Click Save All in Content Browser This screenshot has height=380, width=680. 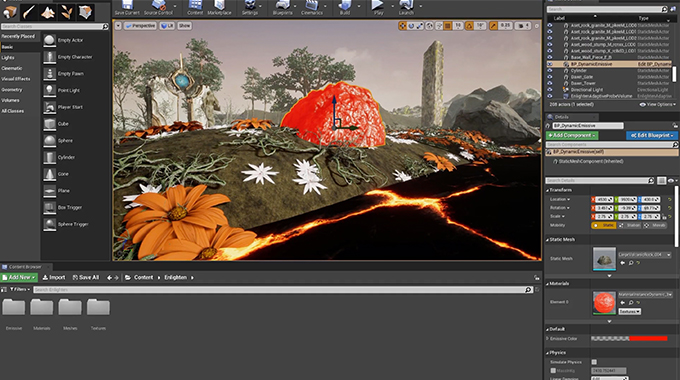click(85, 277)
